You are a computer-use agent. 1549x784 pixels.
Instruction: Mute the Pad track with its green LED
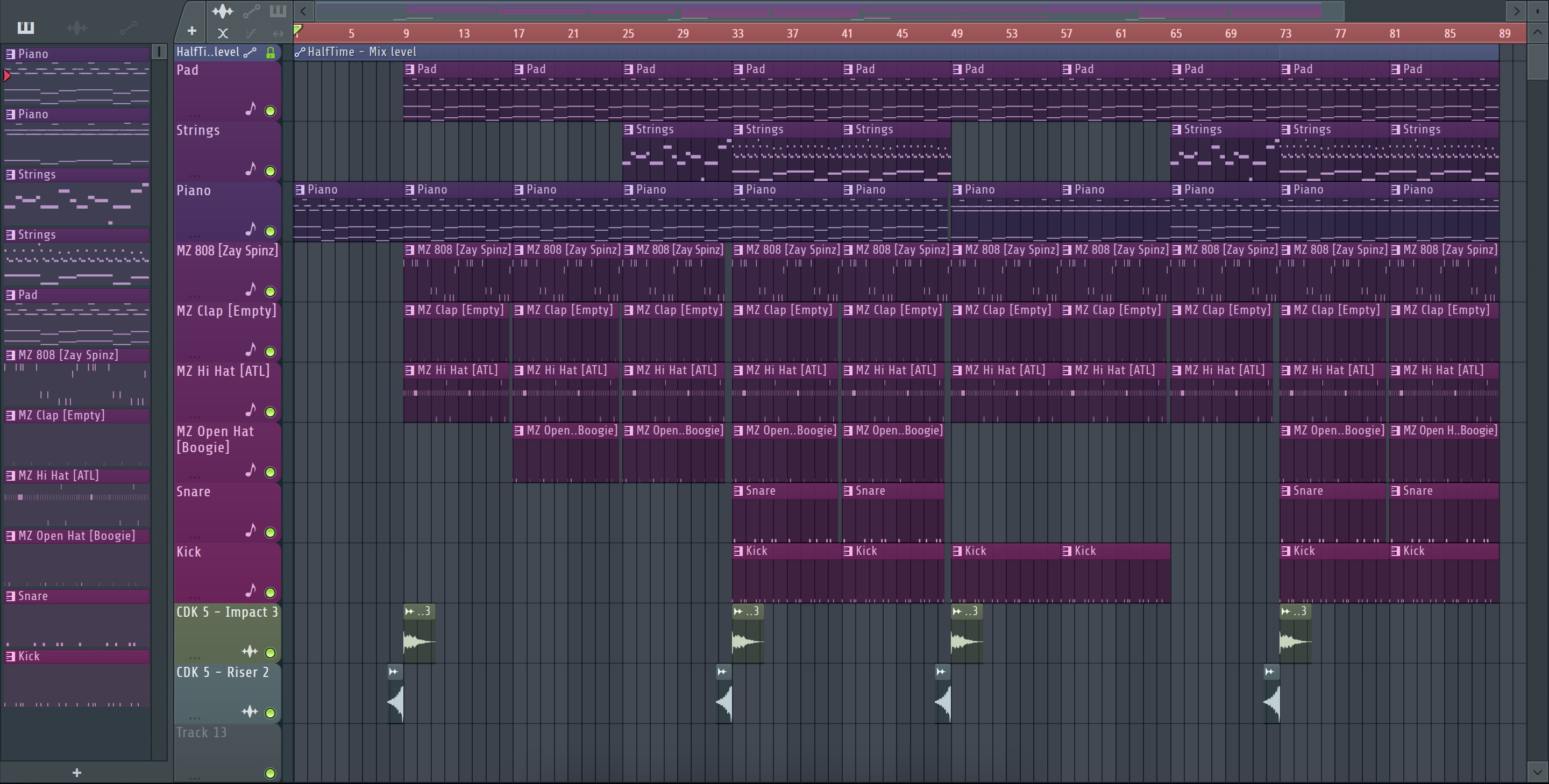[x=271, y=111]
